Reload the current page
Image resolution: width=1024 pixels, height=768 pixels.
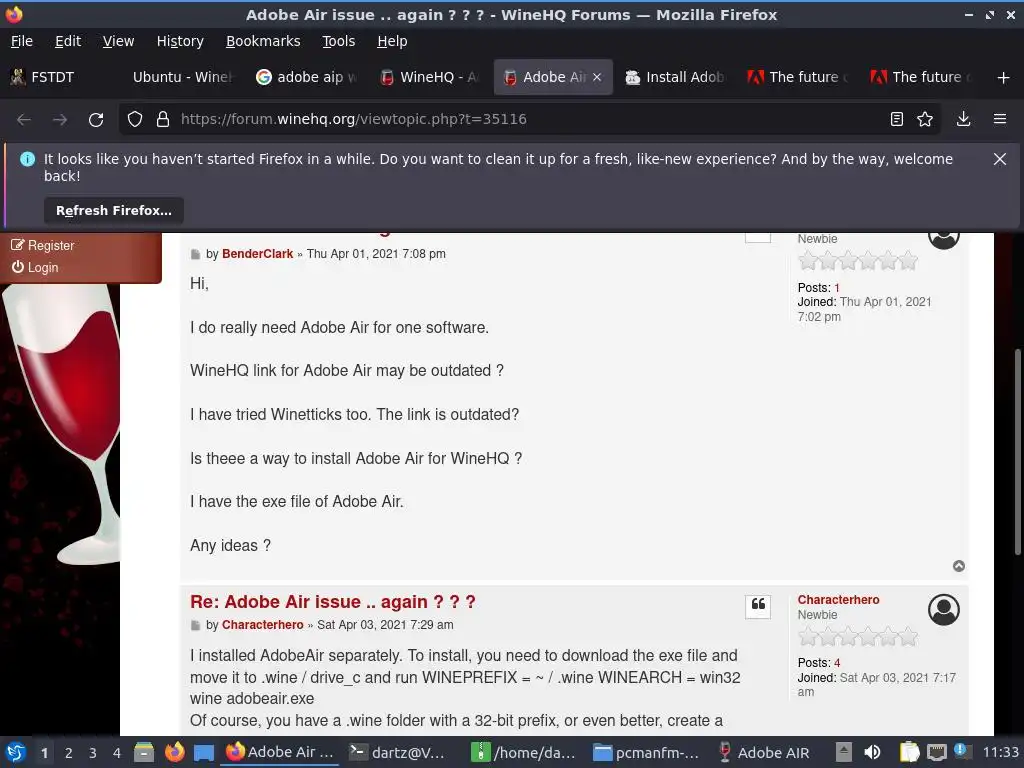pyautogui.click(x=96, y=119)
